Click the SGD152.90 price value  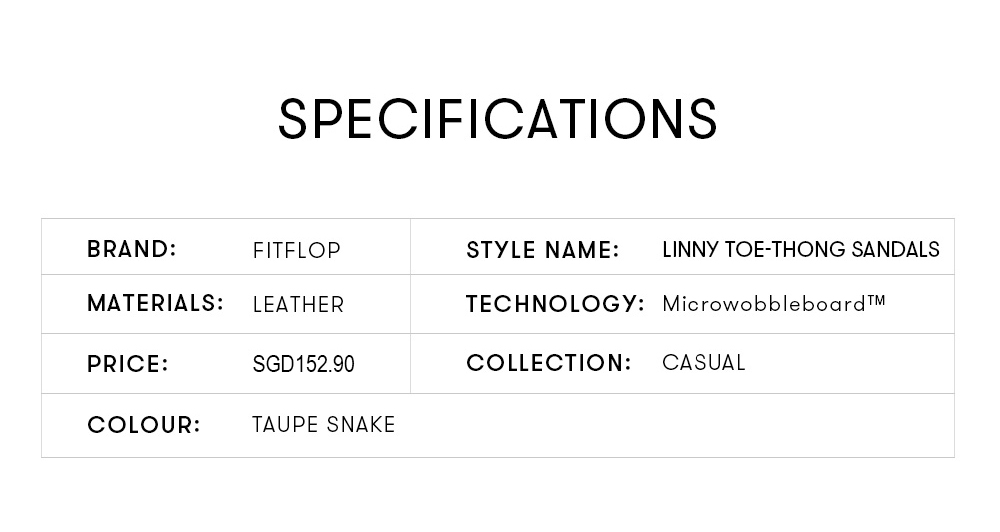(304, 364)
